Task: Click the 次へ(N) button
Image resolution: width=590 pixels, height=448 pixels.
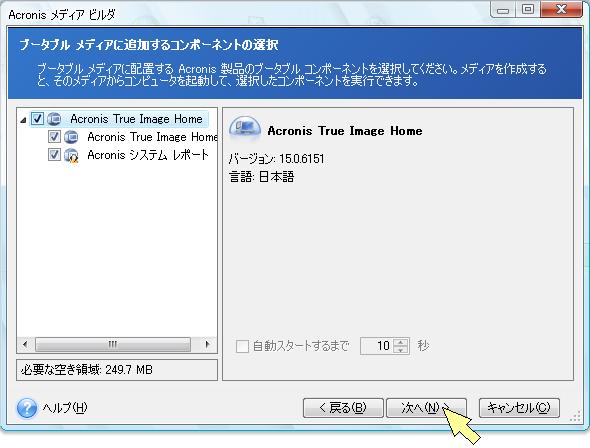Action: click(426, 408)
